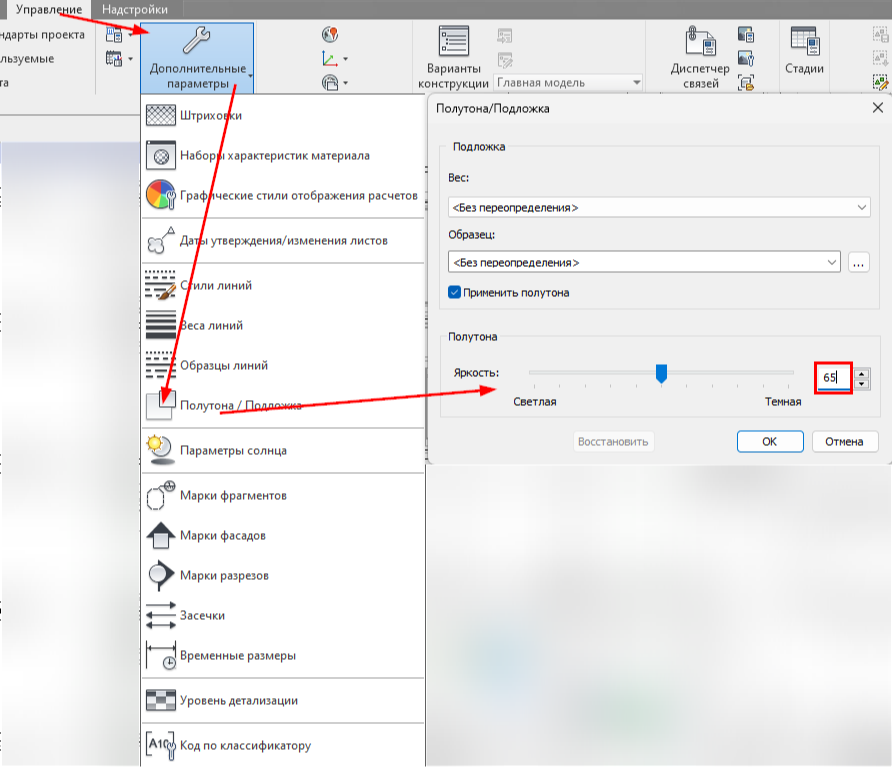Choose Штриховки menu entry text
This screenshot has height=767, width=892.
point(211,116)
